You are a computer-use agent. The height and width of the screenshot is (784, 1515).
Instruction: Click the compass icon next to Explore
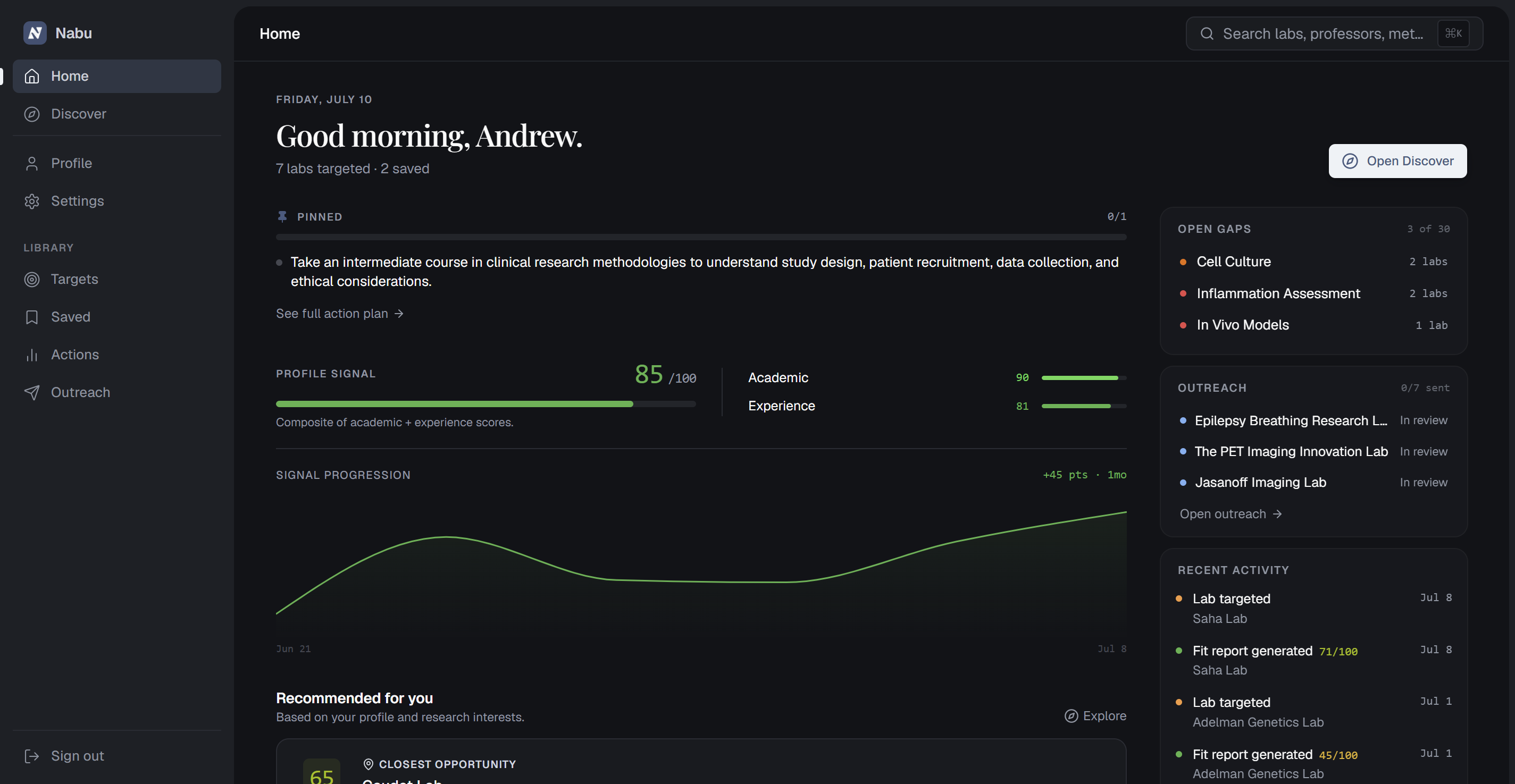pos(1072,716)
